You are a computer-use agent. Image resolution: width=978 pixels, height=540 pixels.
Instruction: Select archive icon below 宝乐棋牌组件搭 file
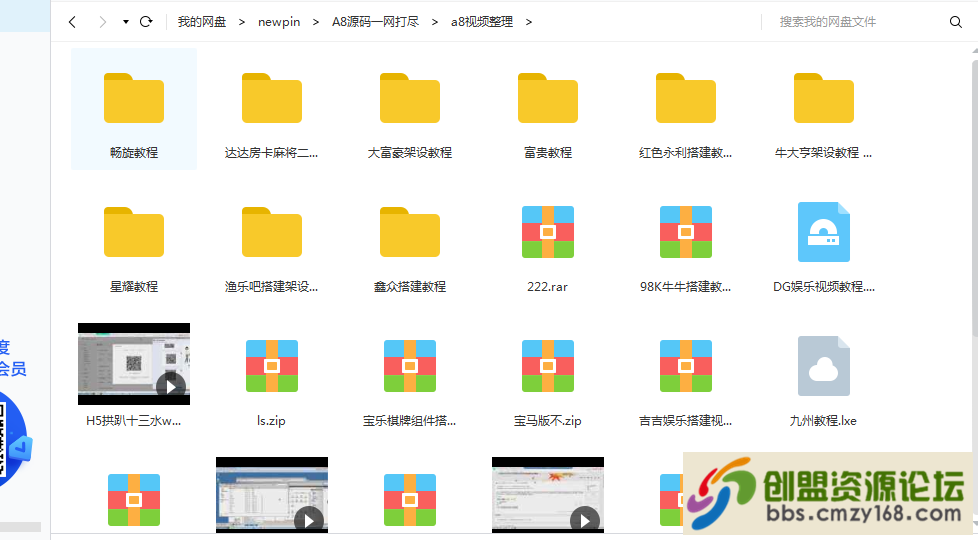[x=410, y=500]
